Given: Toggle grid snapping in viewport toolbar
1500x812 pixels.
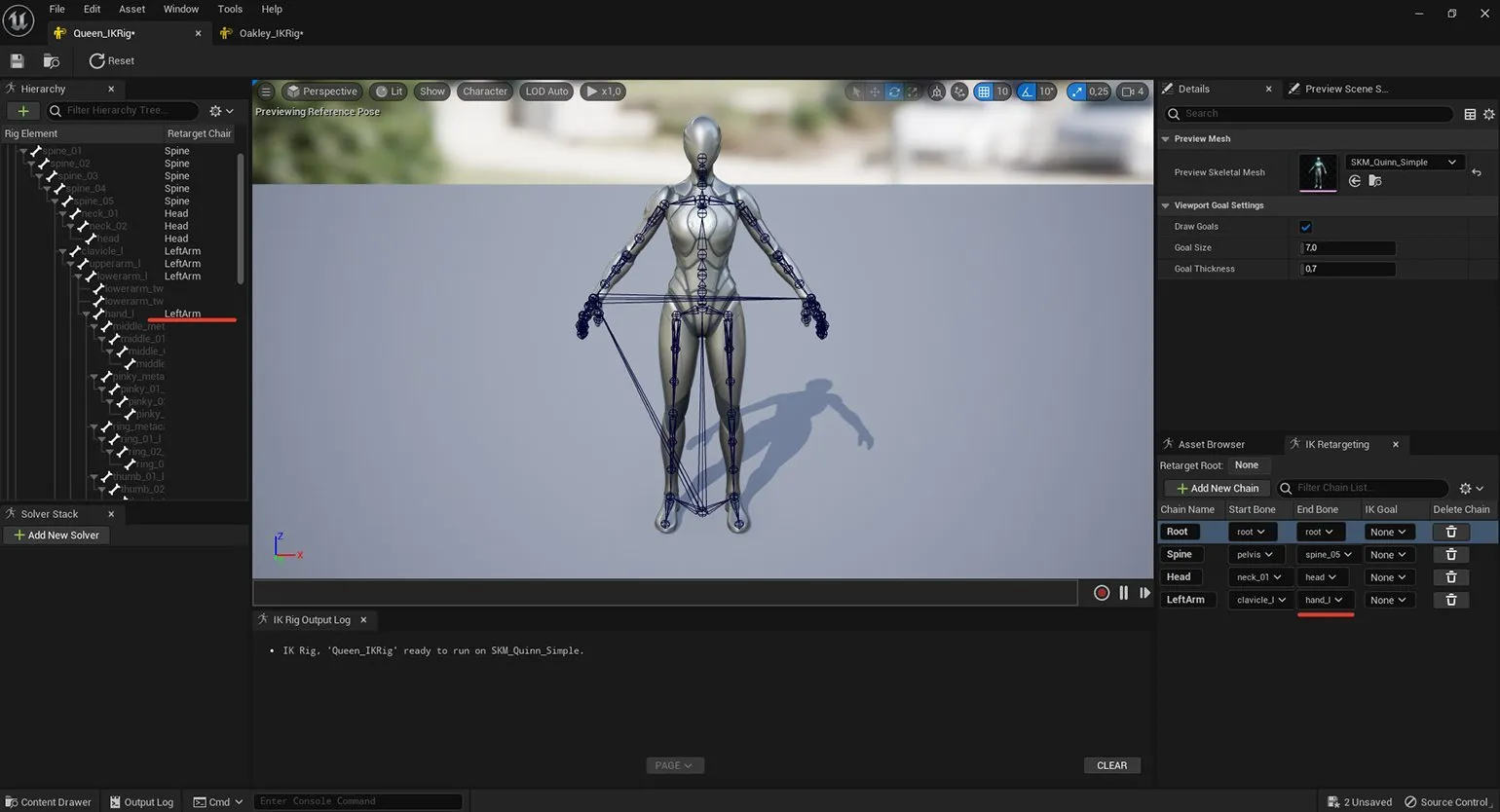Looking at the screenshot, I should (984, 92).
